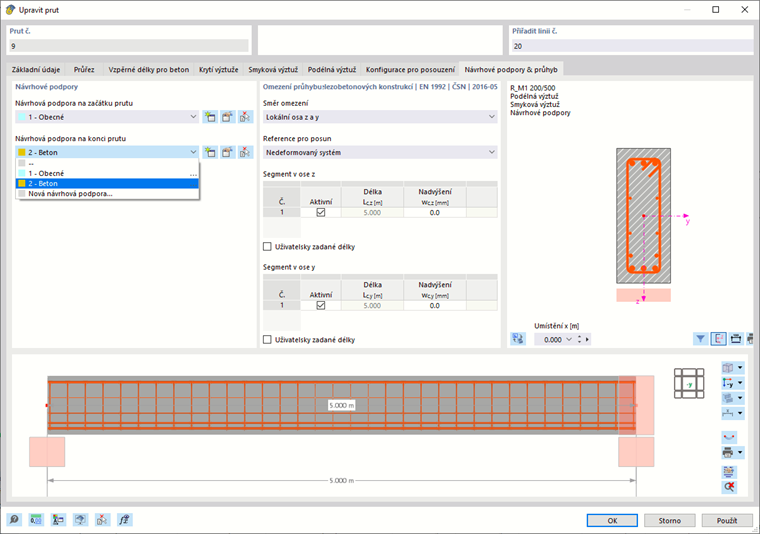Edit design support for member end
Viewport: 760px width, 534px height.
coord(227,152)
